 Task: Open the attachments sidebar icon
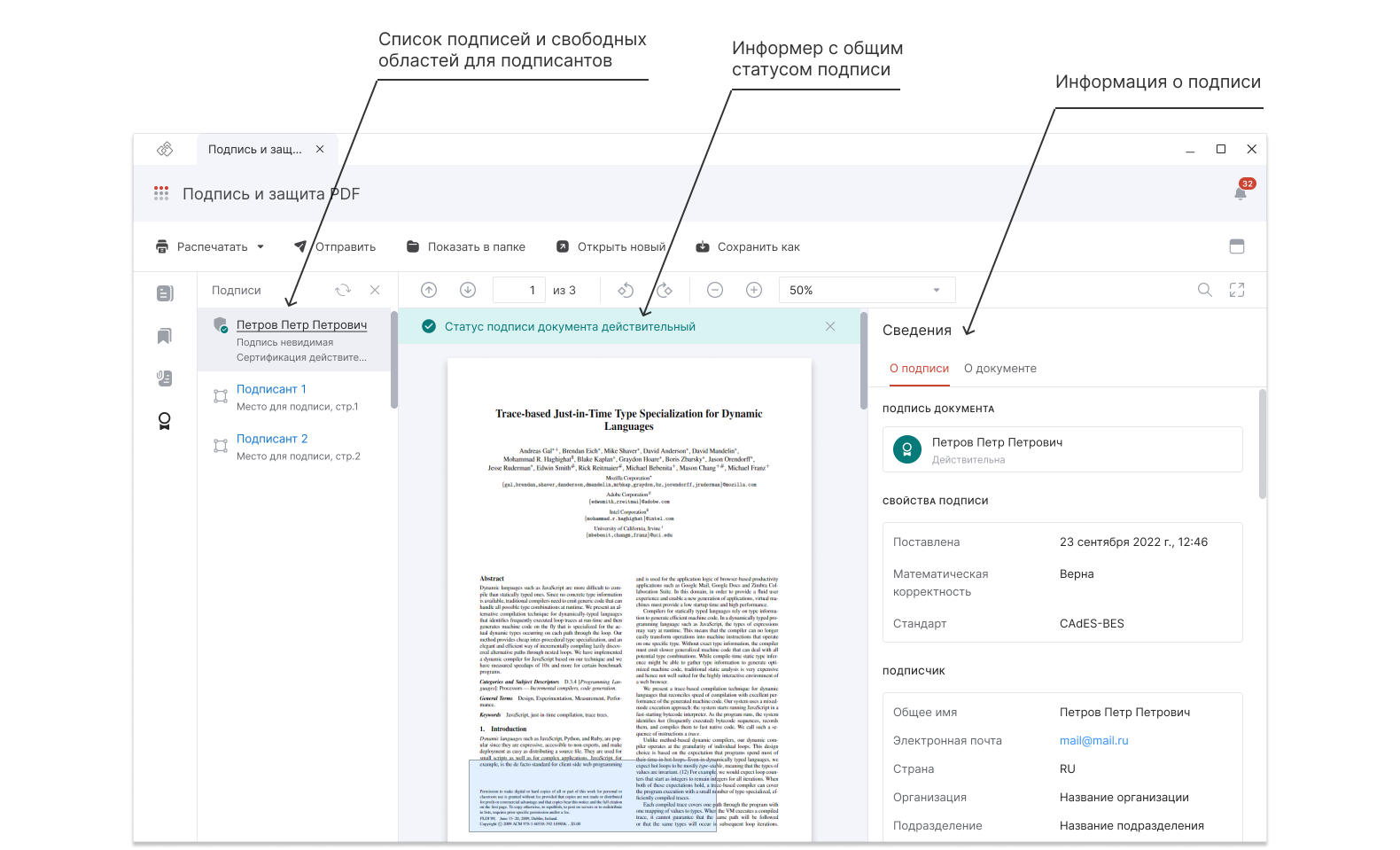tap(165, 378)
